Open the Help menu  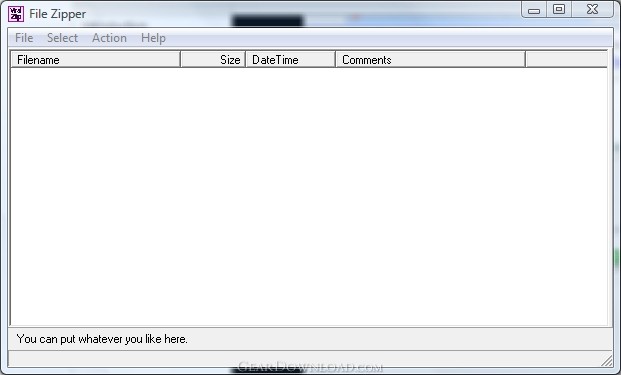(x=153, y=38)
